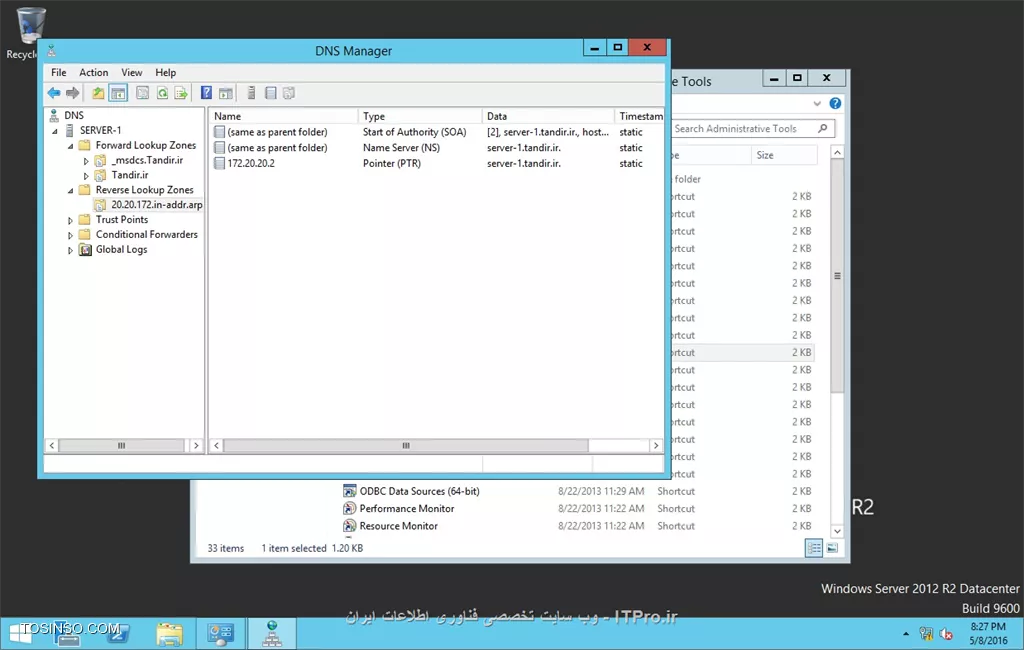Click the records pane horizontal scrollbar thumb

406,446
